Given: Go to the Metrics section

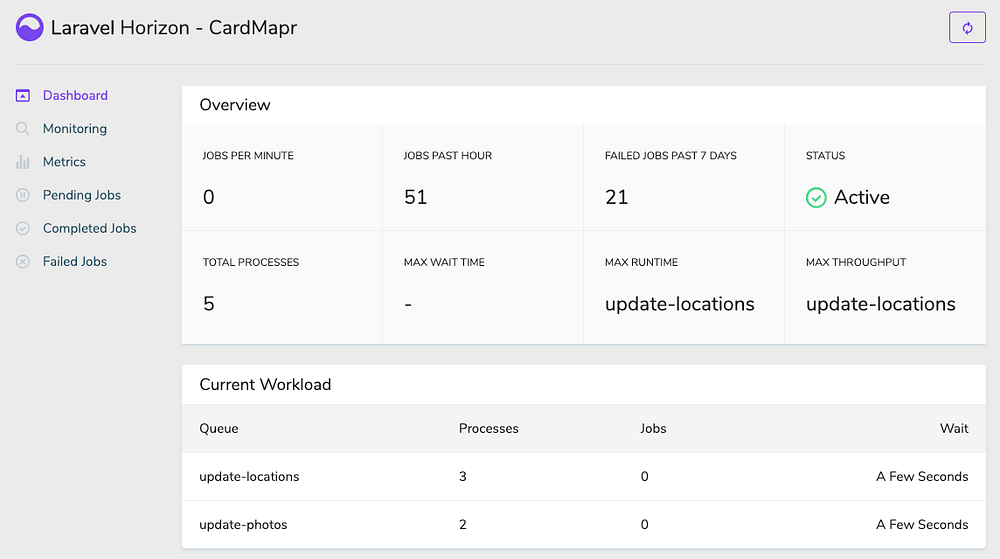Looking at the screenshot, I should point(64,162).
